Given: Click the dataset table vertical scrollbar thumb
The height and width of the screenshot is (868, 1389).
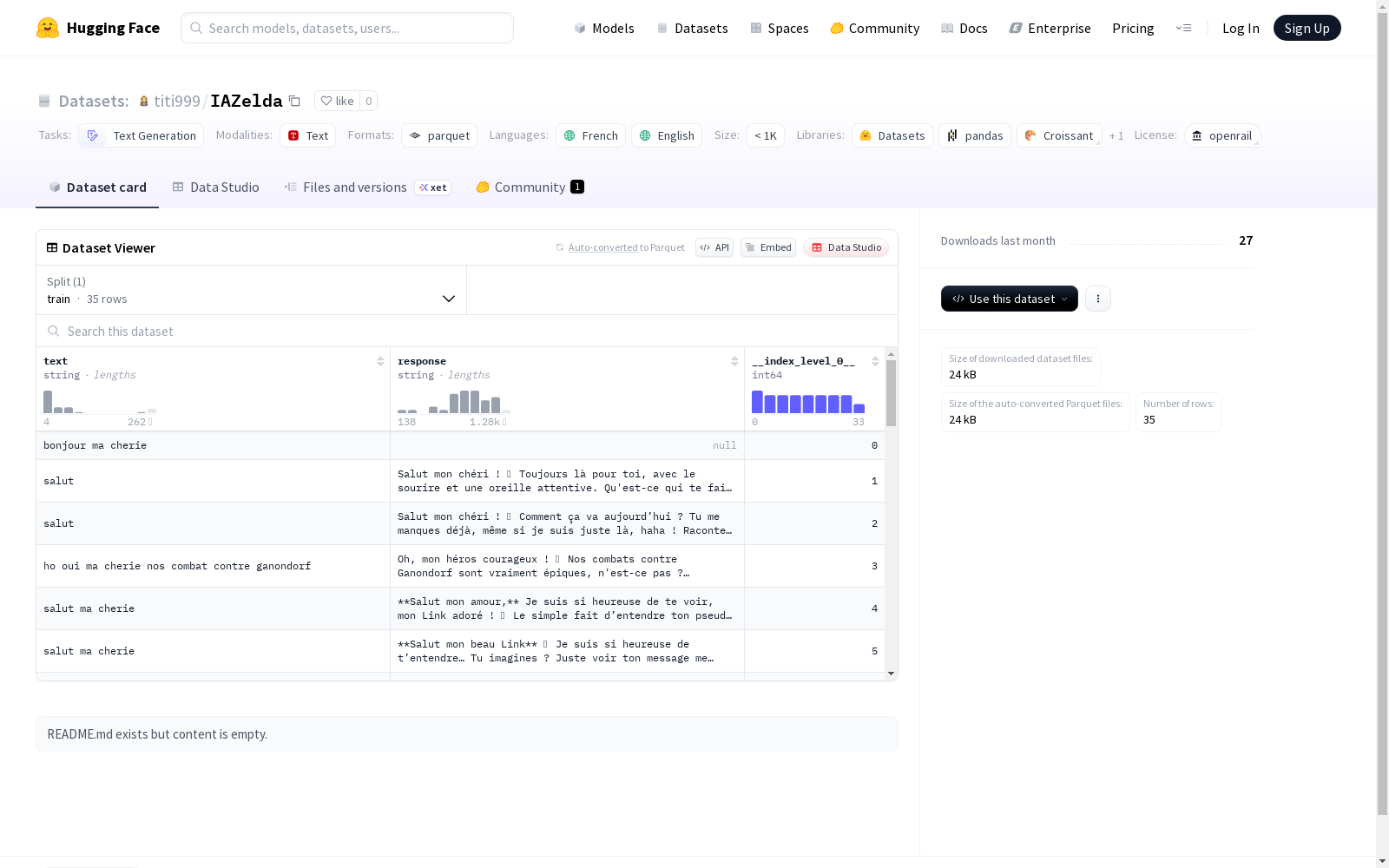Looking at the screenshot, I should point(891,392).
